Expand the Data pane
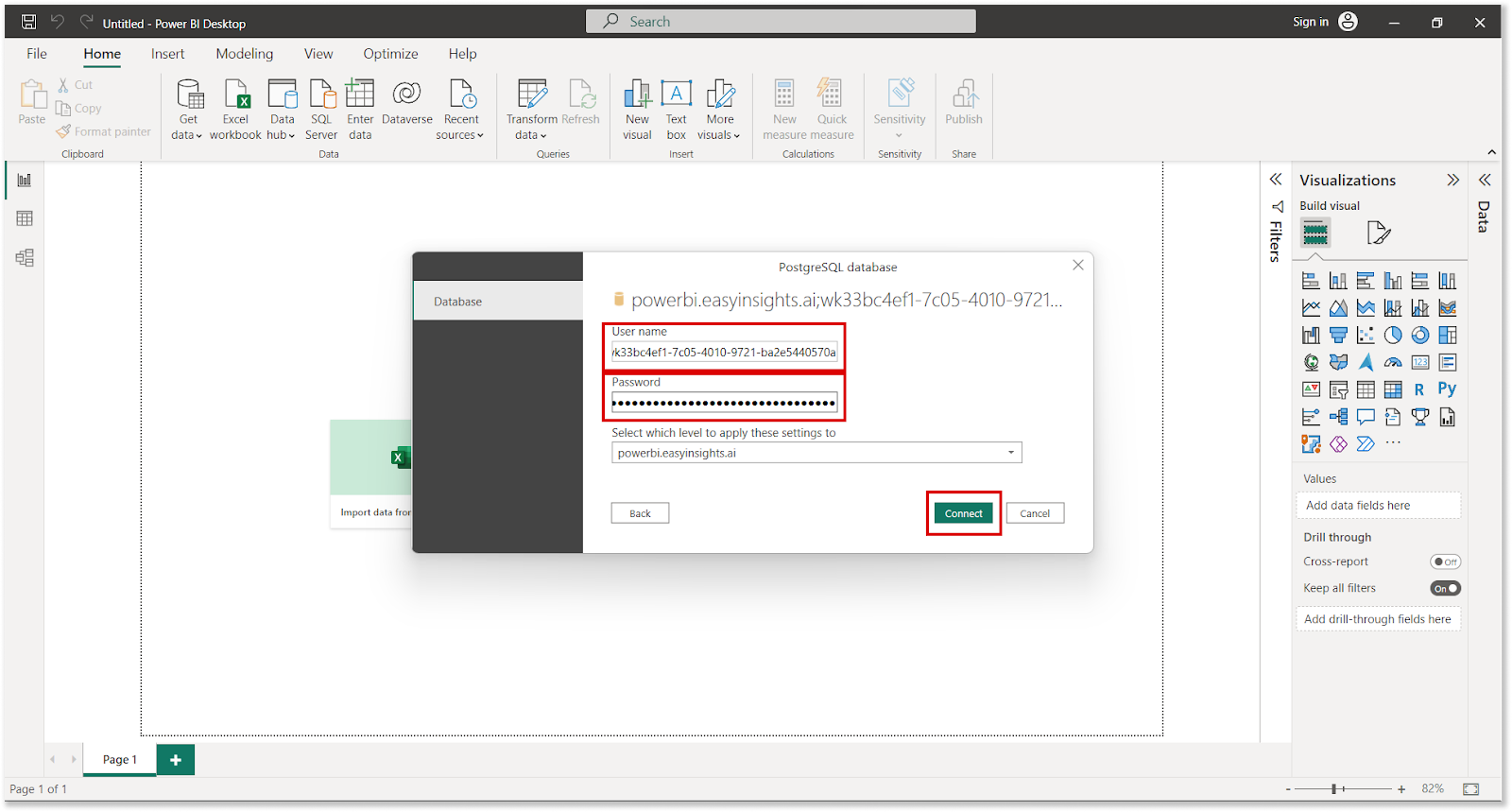This screenshot has height=812, width=1512. click(x=1485, y=180)
